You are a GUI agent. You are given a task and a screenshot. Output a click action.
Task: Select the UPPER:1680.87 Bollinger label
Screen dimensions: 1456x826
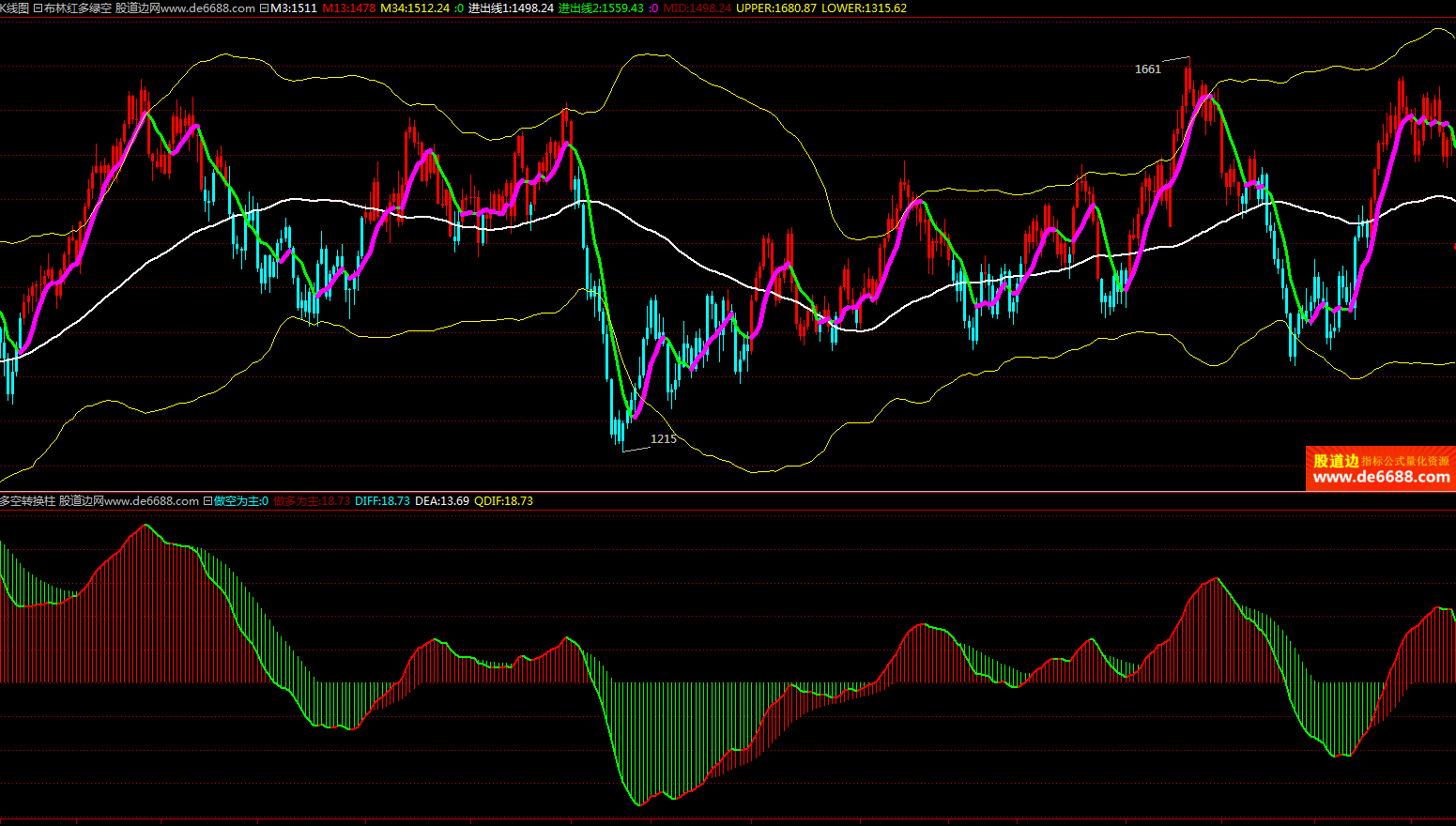(x=775, y=8)
